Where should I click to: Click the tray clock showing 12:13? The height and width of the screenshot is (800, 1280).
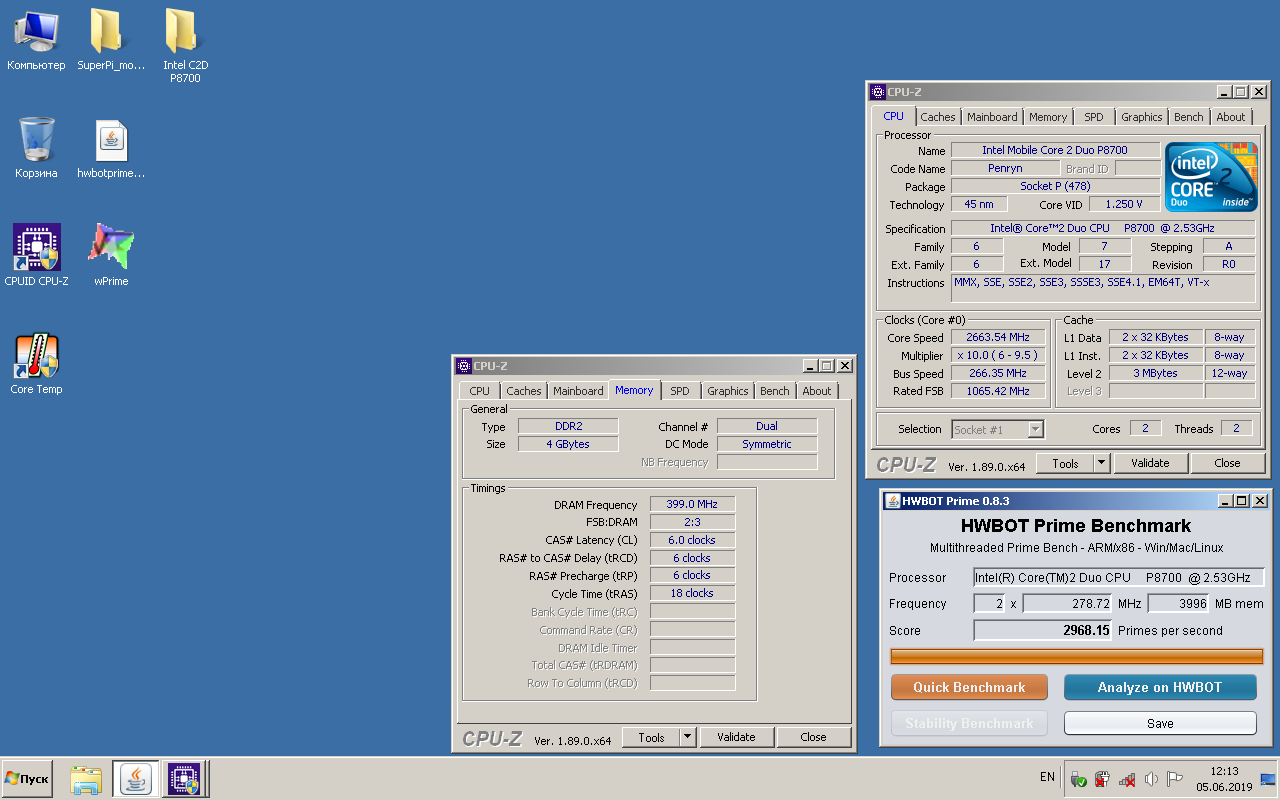pyautogui.click(x=1224, y=778)
